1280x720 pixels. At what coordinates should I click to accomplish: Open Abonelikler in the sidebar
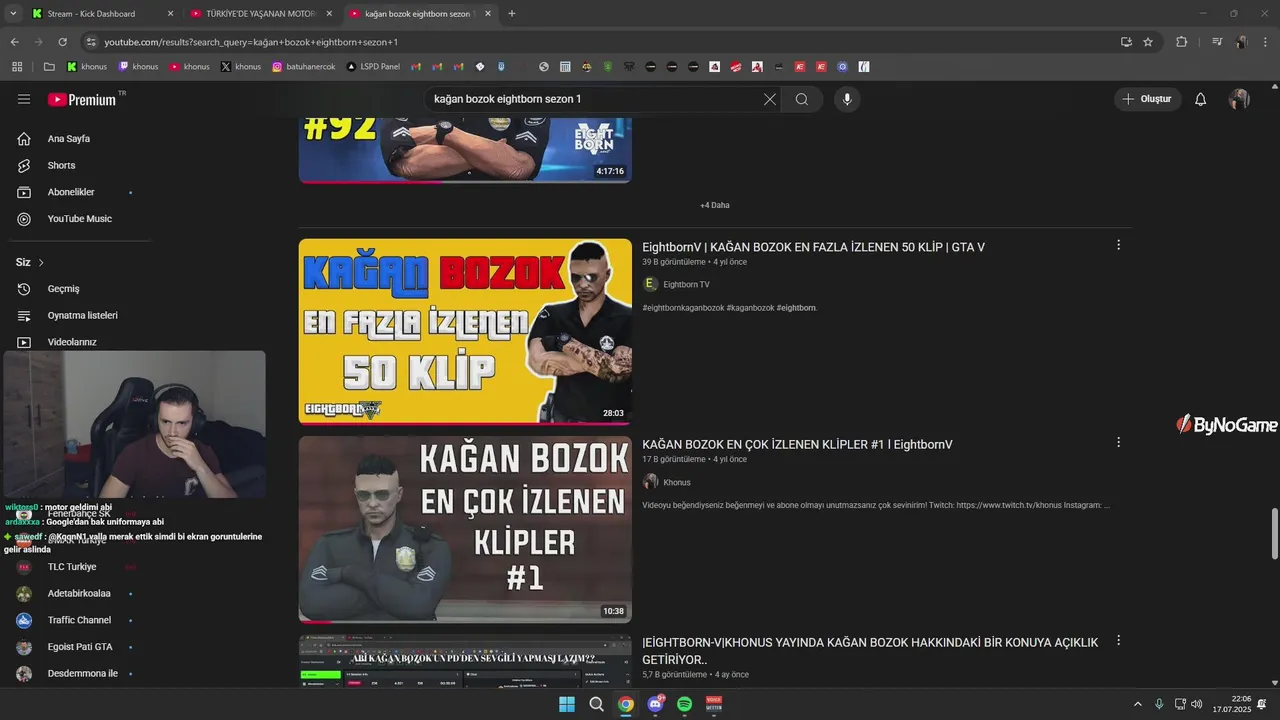(71, 192)
